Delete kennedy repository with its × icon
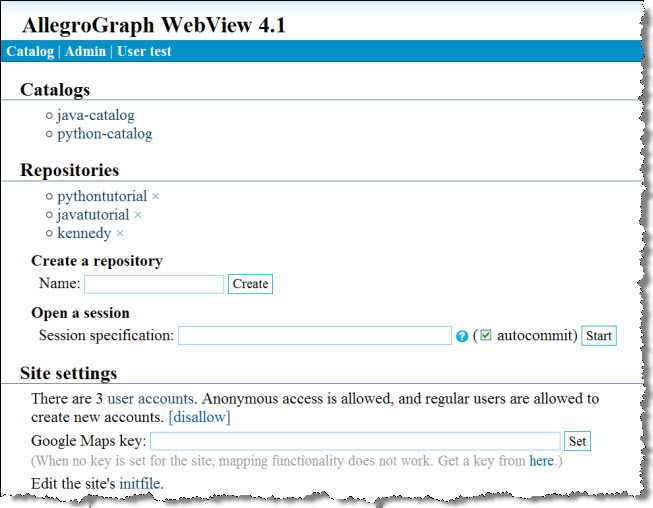Image resolution: width=653 pixels, height=508 pixels. [x=120, y=233]
